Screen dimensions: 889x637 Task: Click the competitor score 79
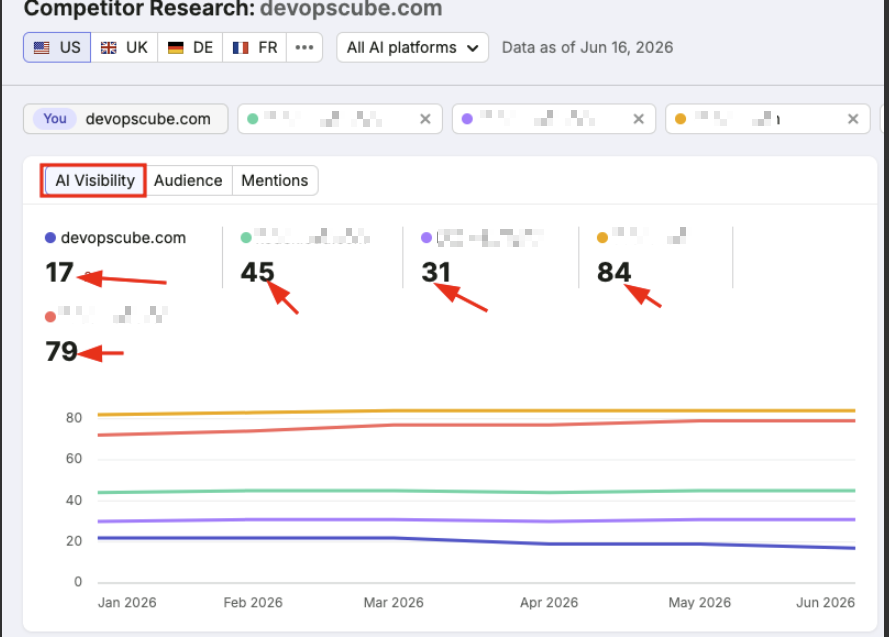(61, 351)
